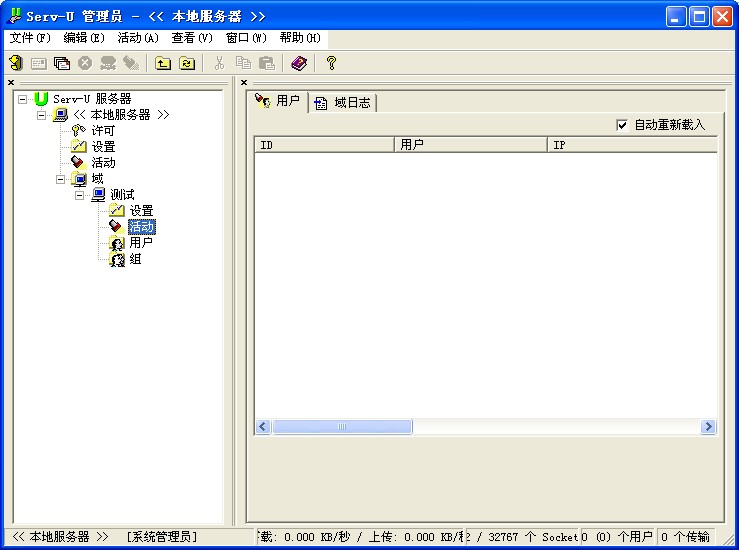Open 查看(V) menu
The image size is (739, 550).
pos(192,38)
